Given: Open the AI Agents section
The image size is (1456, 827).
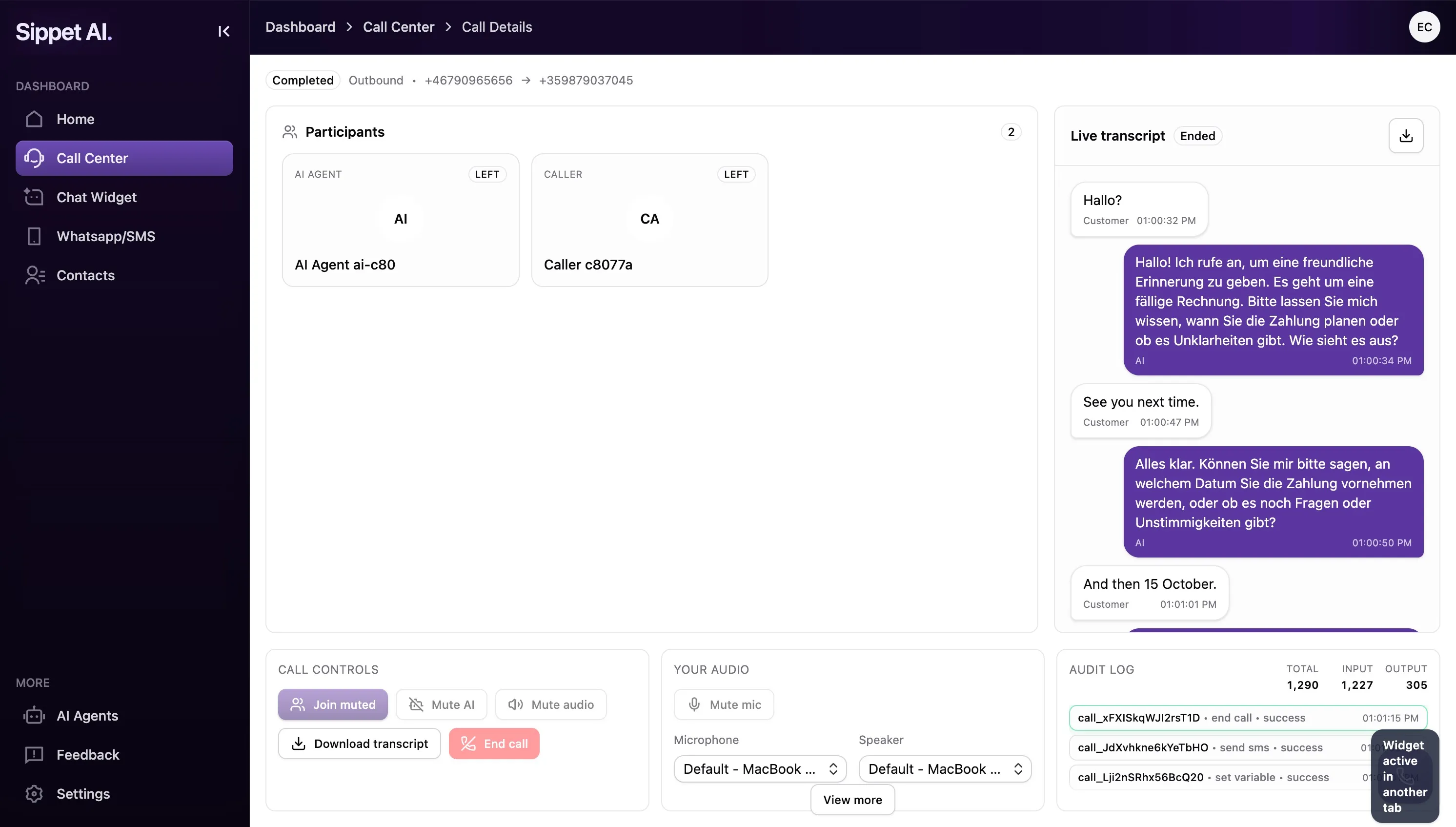Looking at the screenshot, I should (x=87, y=716).
